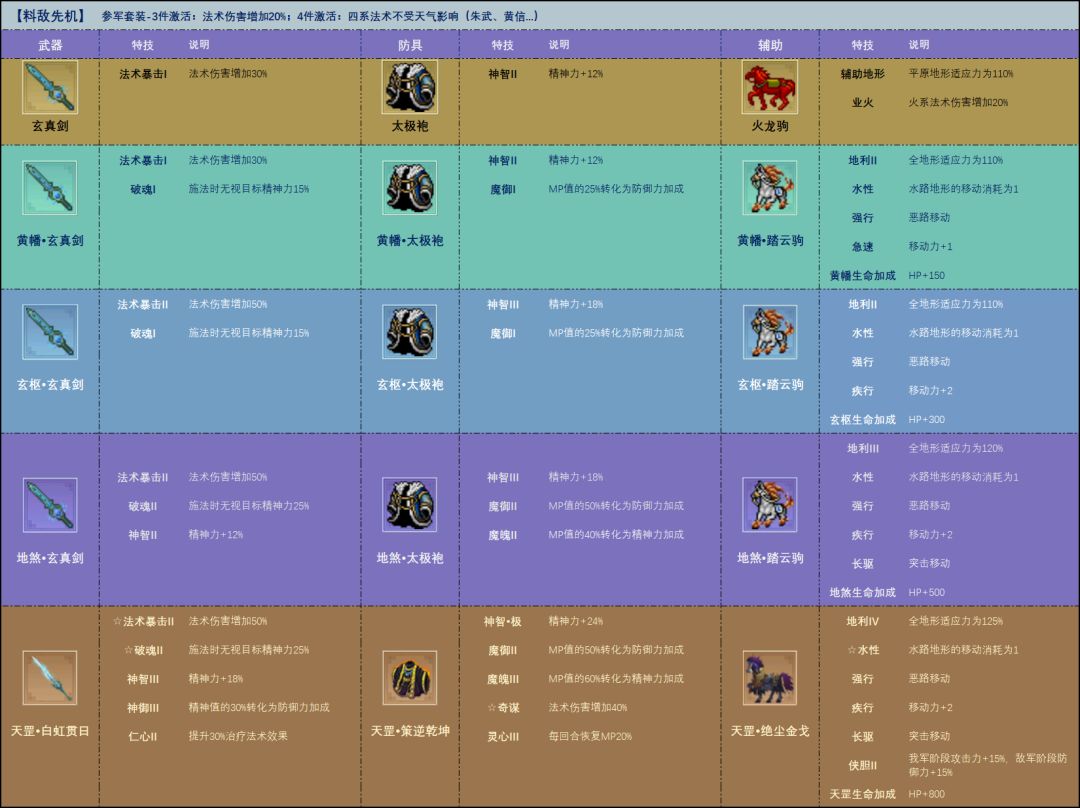Click the 玄枢•太极袍 name label
The image size is (1080, 808).
pyautogui.click(x=410, y=385)
